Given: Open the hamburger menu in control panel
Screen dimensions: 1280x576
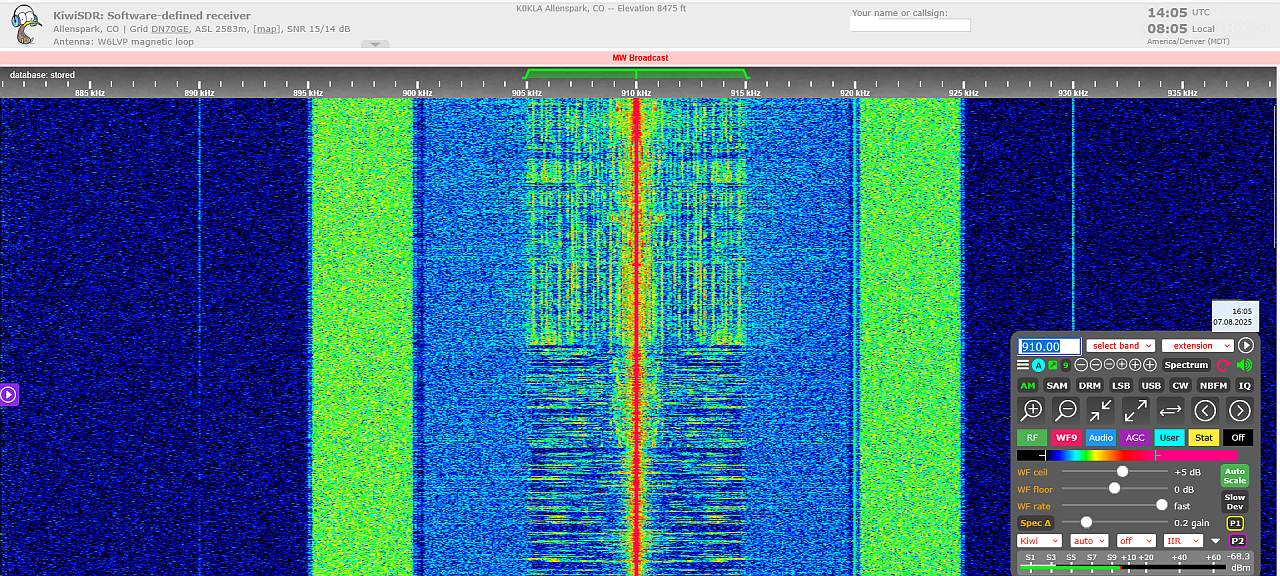Looking at the screenshot, I should tap(1023, 365).
